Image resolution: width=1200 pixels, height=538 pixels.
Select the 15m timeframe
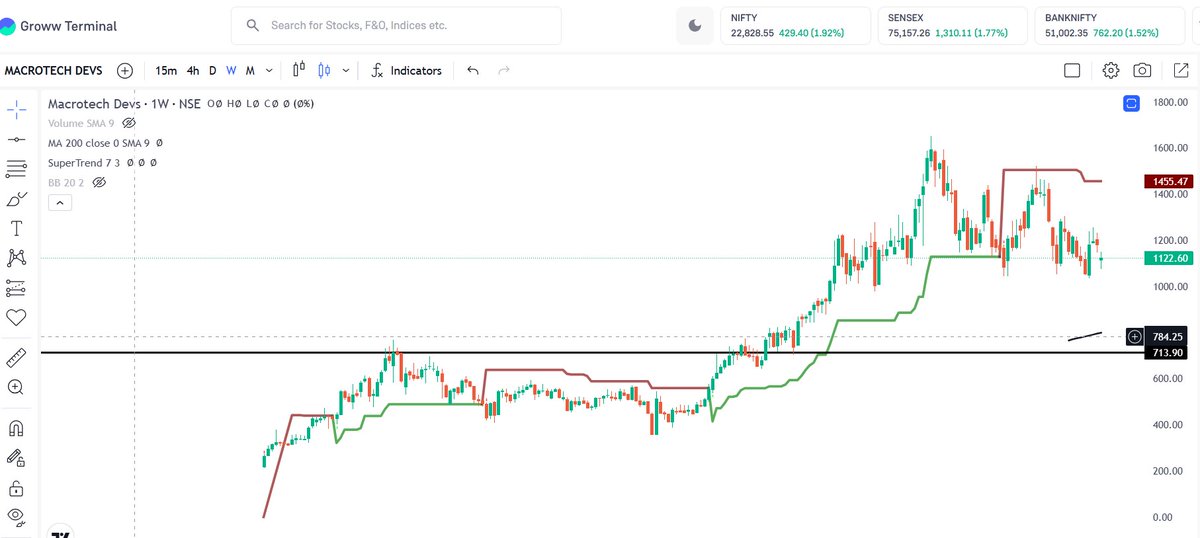pyautogui.click(x=166, y=71)
